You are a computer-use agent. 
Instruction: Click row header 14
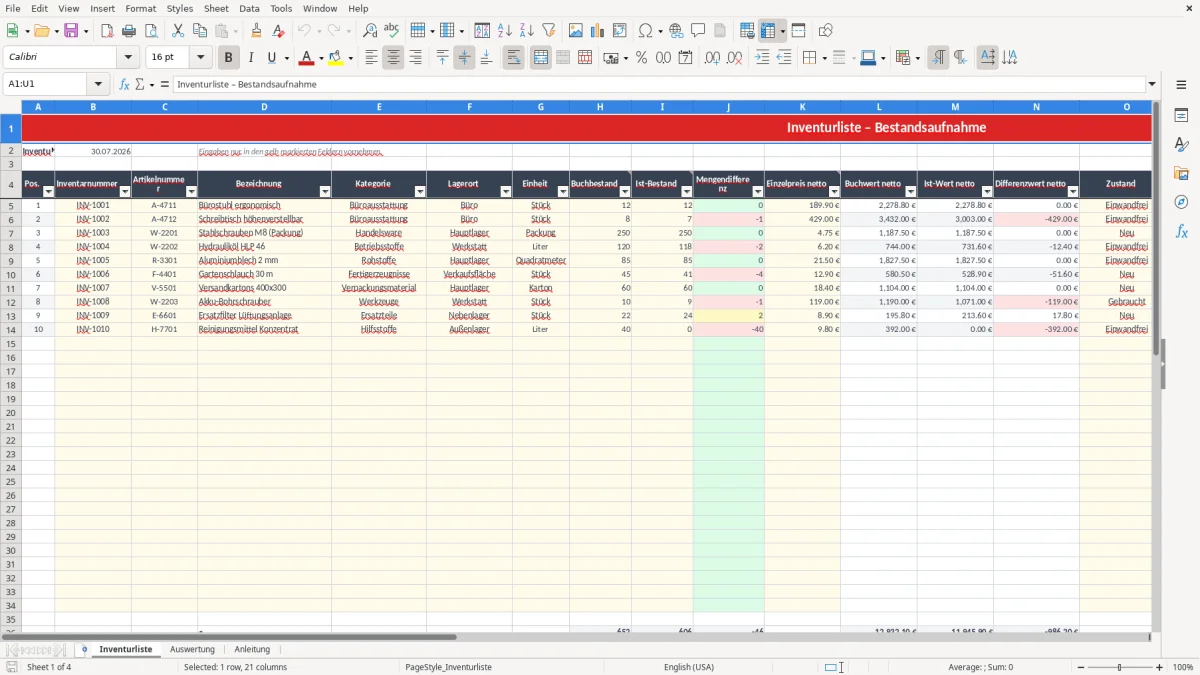[x=10, y=329]
